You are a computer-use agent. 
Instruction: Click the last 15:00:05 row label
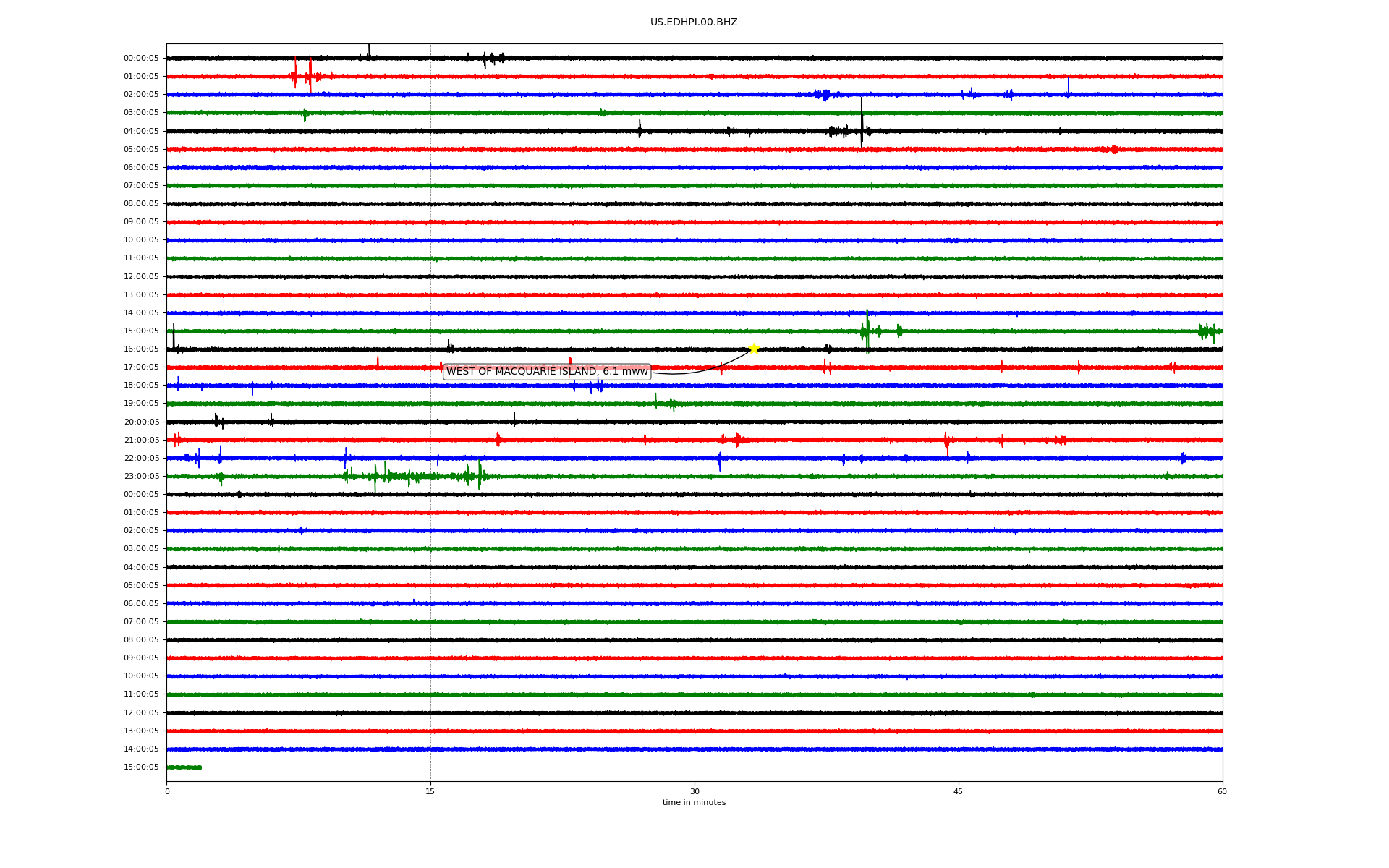coord(141,767)
